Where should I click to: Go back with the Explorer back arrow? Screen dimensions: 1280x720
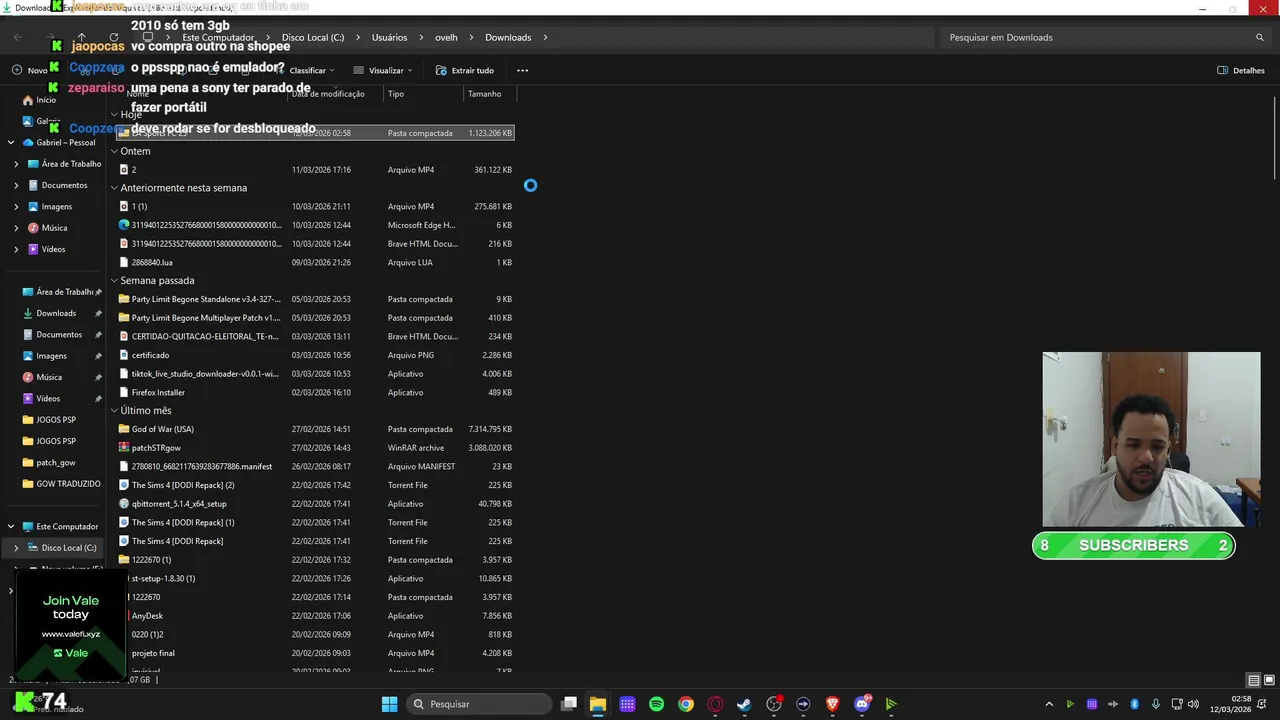coord(18,37)
